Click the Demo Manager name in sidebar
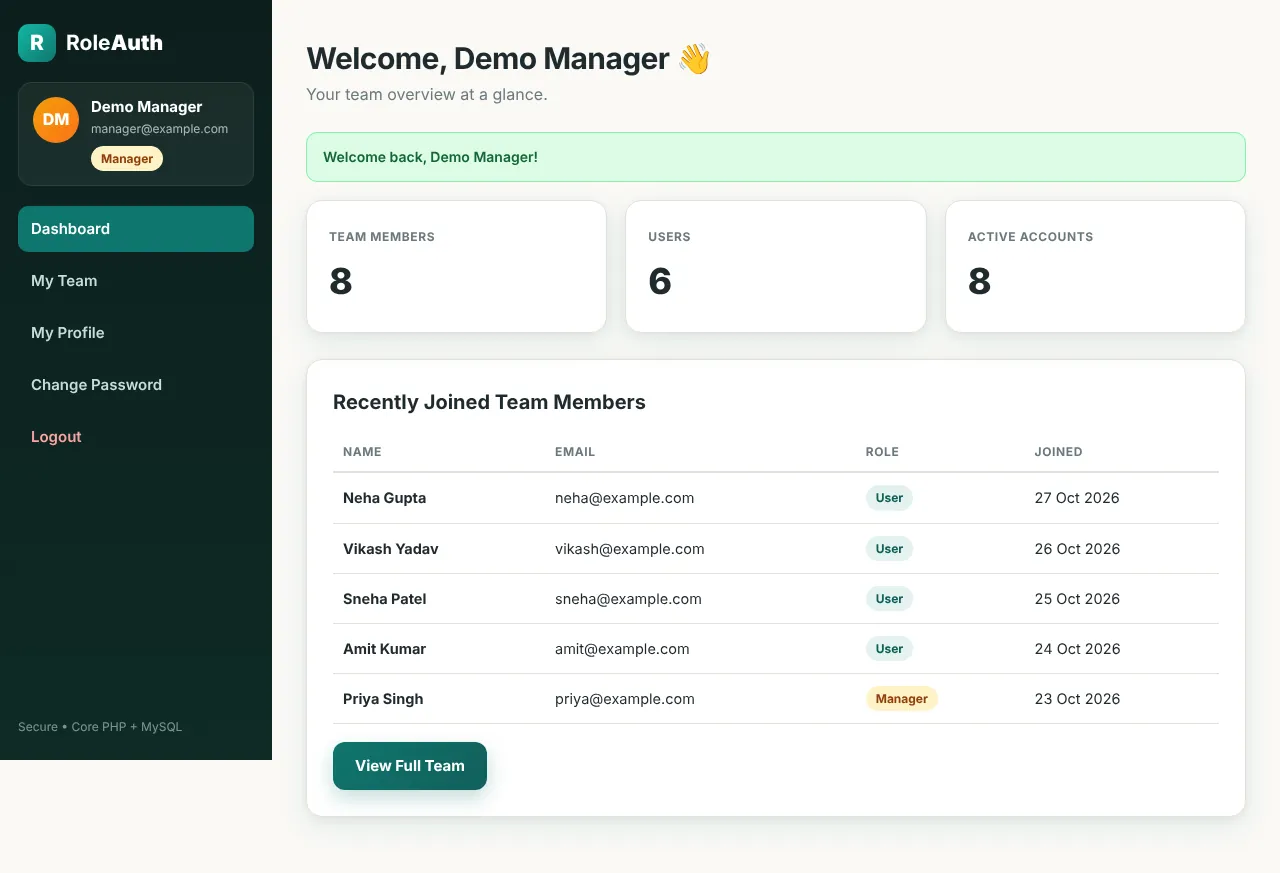Viewport: 1280px width, 873px height. click(x=147, y=107)
